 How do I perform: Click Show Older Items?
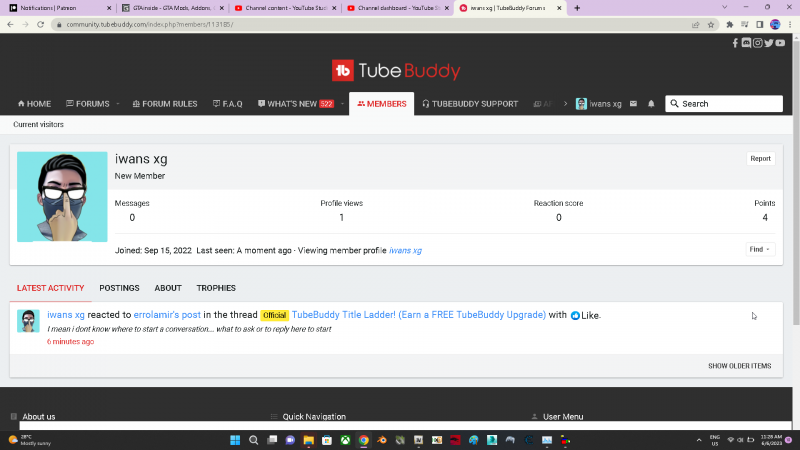(739, 366)
